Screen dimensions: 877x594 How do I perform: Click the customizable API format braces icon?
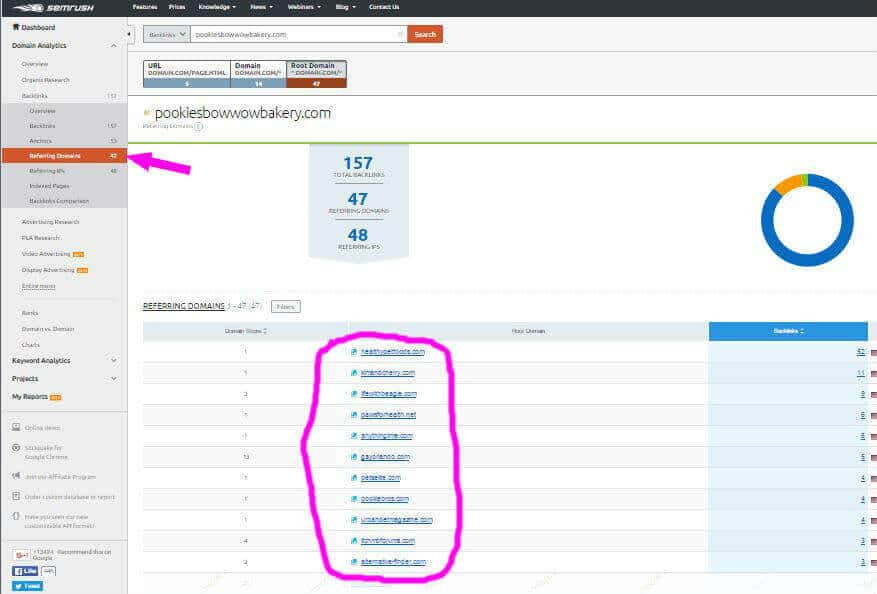click(x=16, y=516)
